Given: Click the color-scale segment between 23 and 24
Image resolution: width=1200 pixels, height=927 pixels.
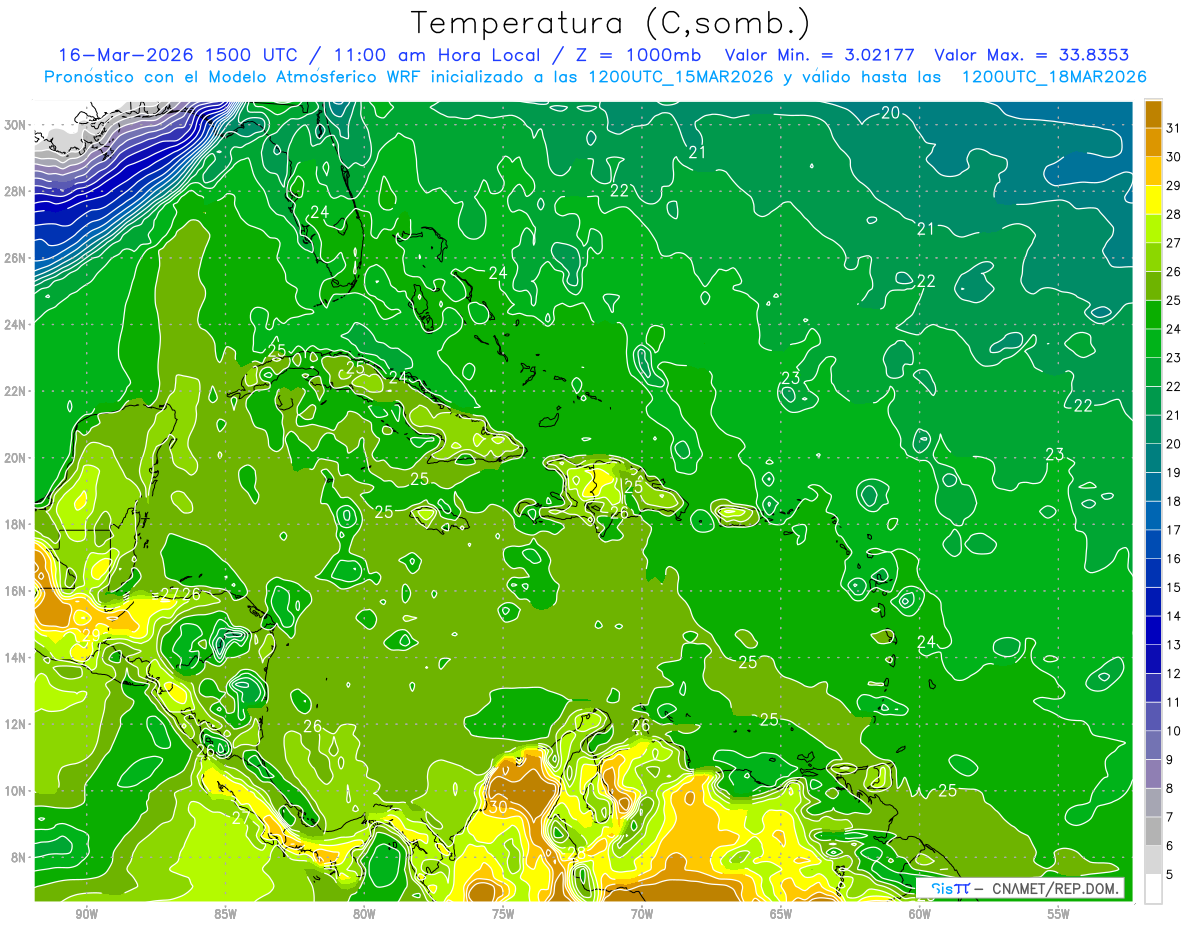Looking at the screenshot, I should [x=1153, y=343].
